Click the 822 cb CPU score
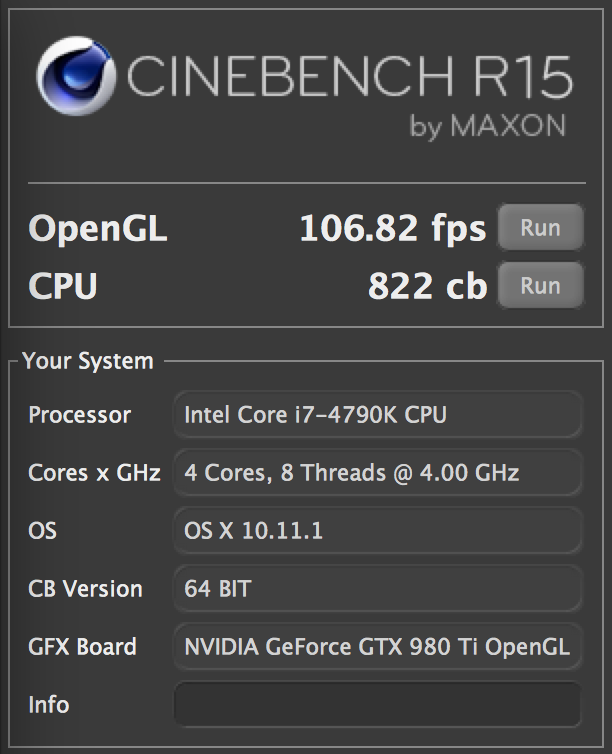The width and height of the screenshot is (612, 754). (427, 287)
